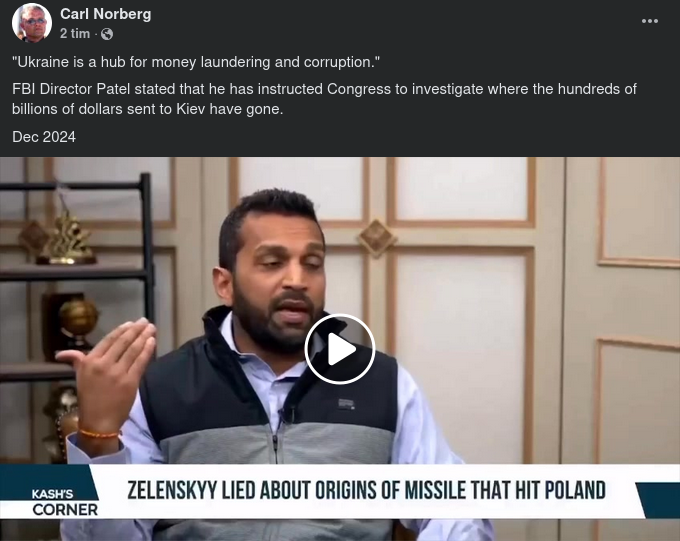This screenshot has height=541, width=680.
Task: Click the globe ornament on the shelf
Action: pyautogui.click(x=78, y=322)
